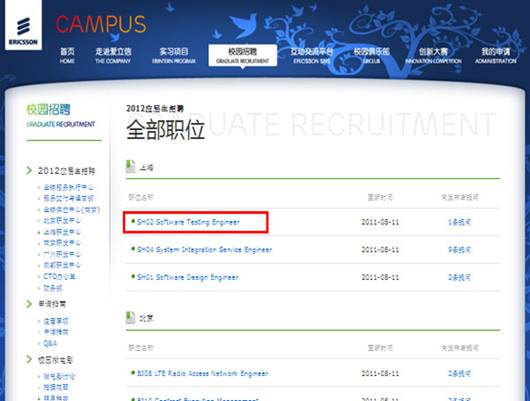Expand the third green-arrow sidebar section

click(x=29, y=359)
